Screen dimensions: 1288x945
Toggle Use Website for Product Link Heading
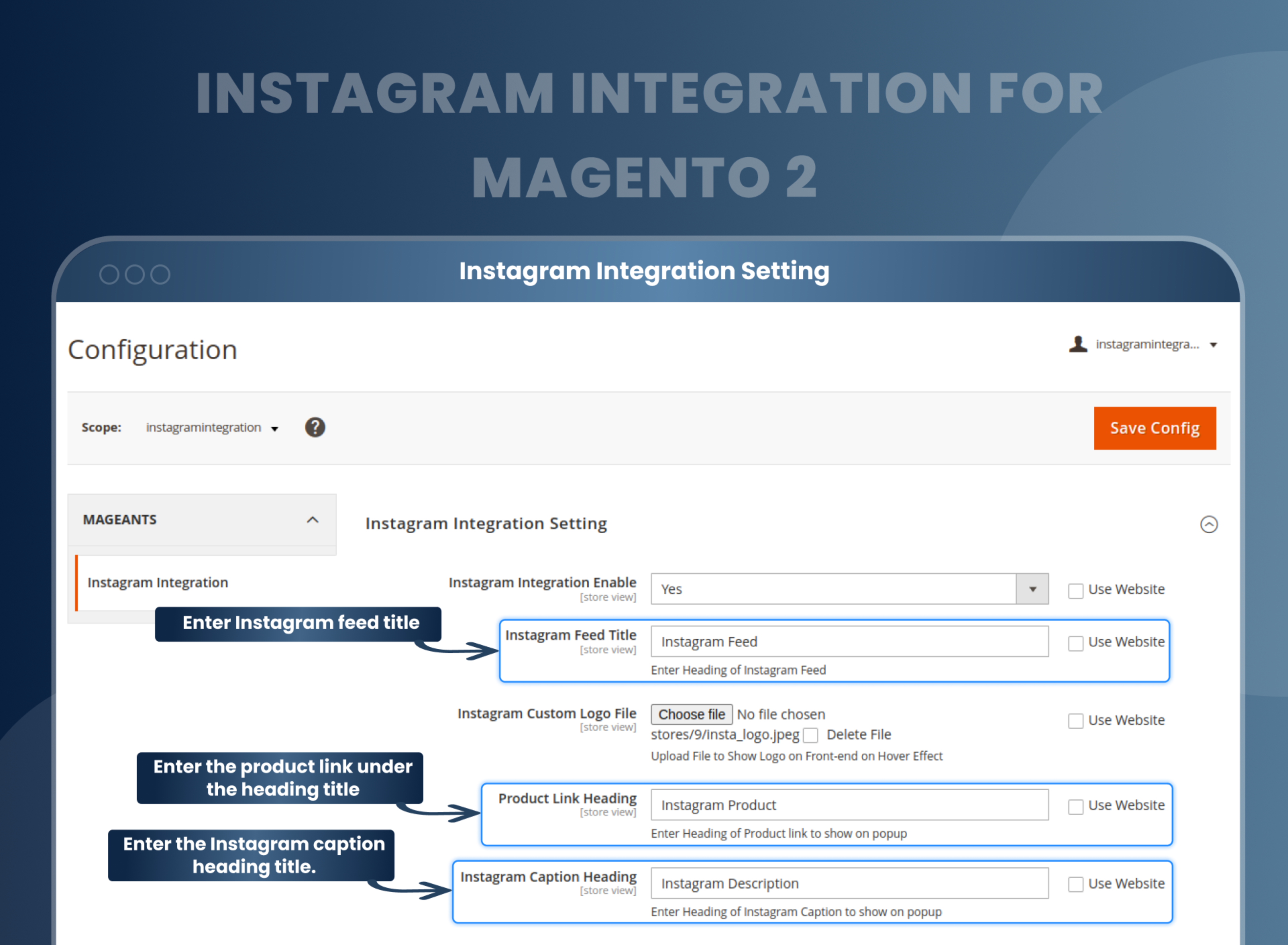[x=1075, y=806]
